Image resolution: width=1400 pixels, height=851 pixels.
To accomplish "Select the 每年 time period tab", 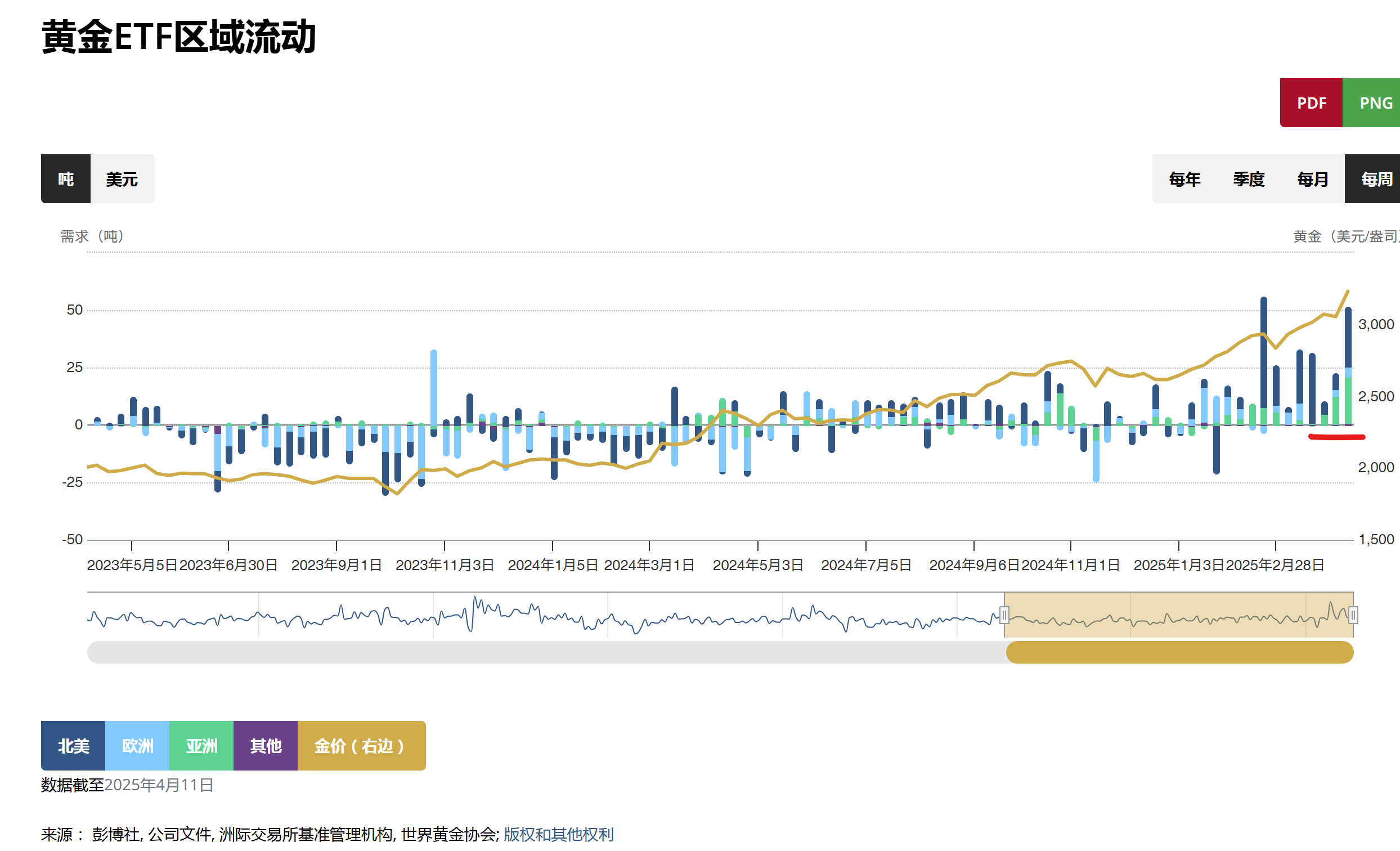I will pos(1184,179).
